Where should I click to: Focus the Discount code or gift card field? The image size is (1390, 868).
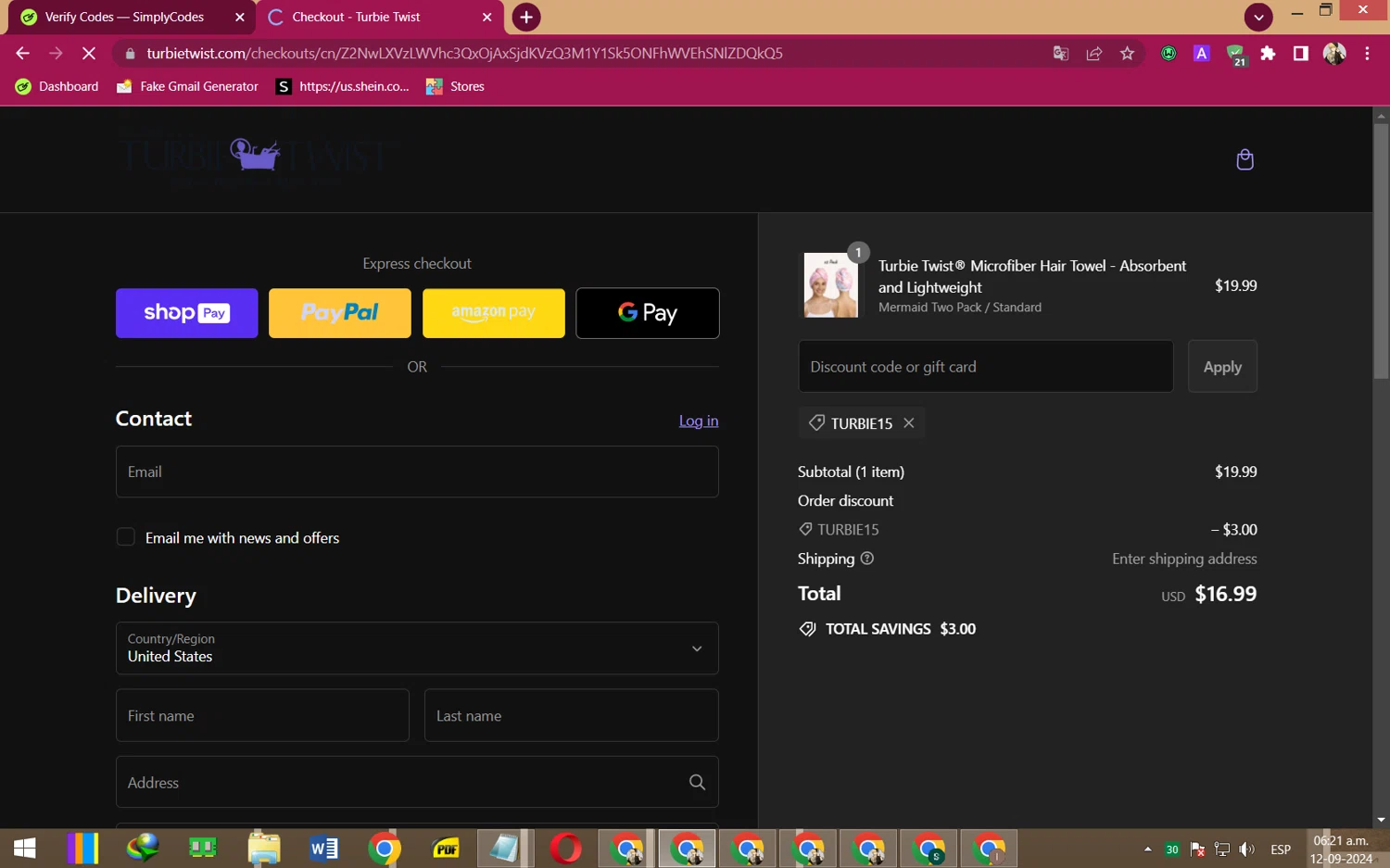[986, 367]
